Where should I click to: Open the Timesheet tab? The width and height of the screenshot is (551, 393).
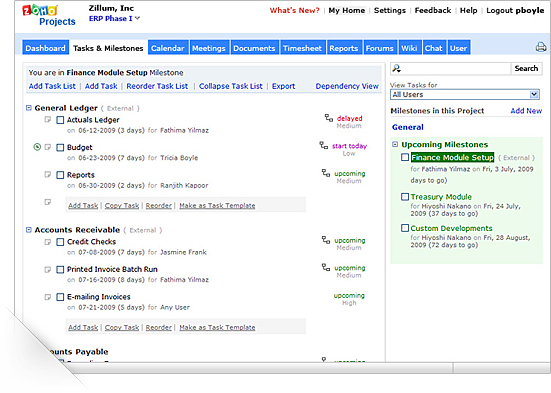coord(302,48)
